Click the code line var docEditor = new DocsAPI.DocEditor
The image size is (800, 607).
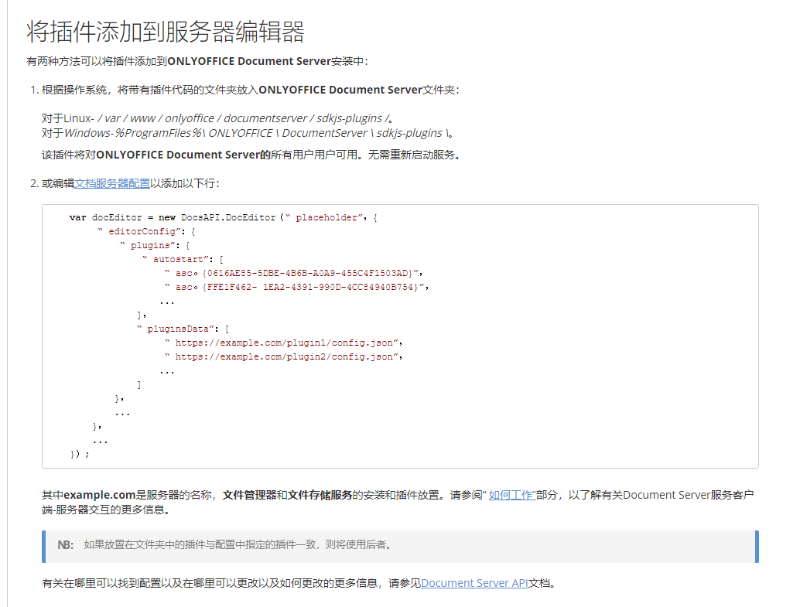click(223, 217)
